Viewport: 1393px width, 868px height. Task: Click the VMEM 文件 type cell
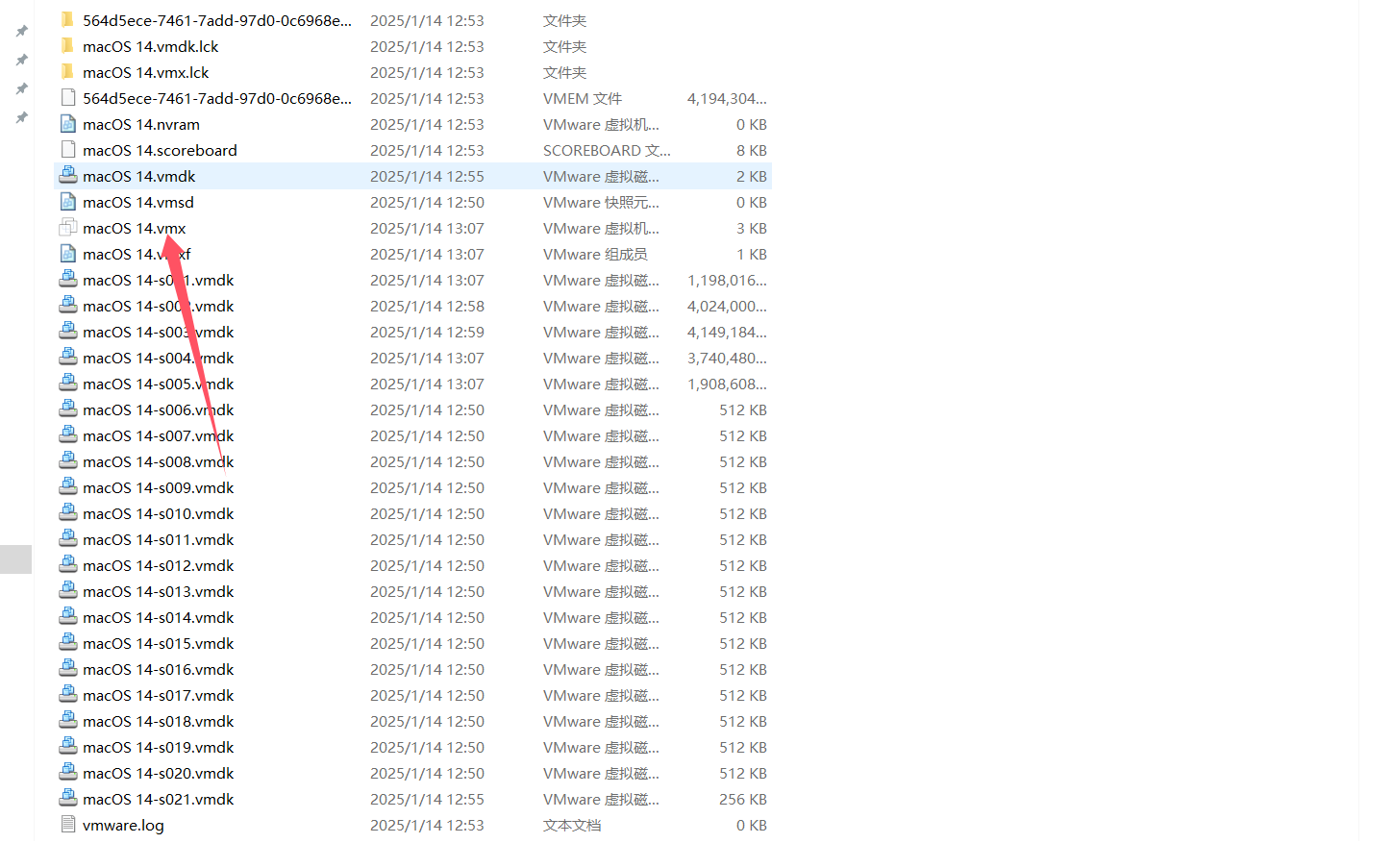tap(583, 98)
